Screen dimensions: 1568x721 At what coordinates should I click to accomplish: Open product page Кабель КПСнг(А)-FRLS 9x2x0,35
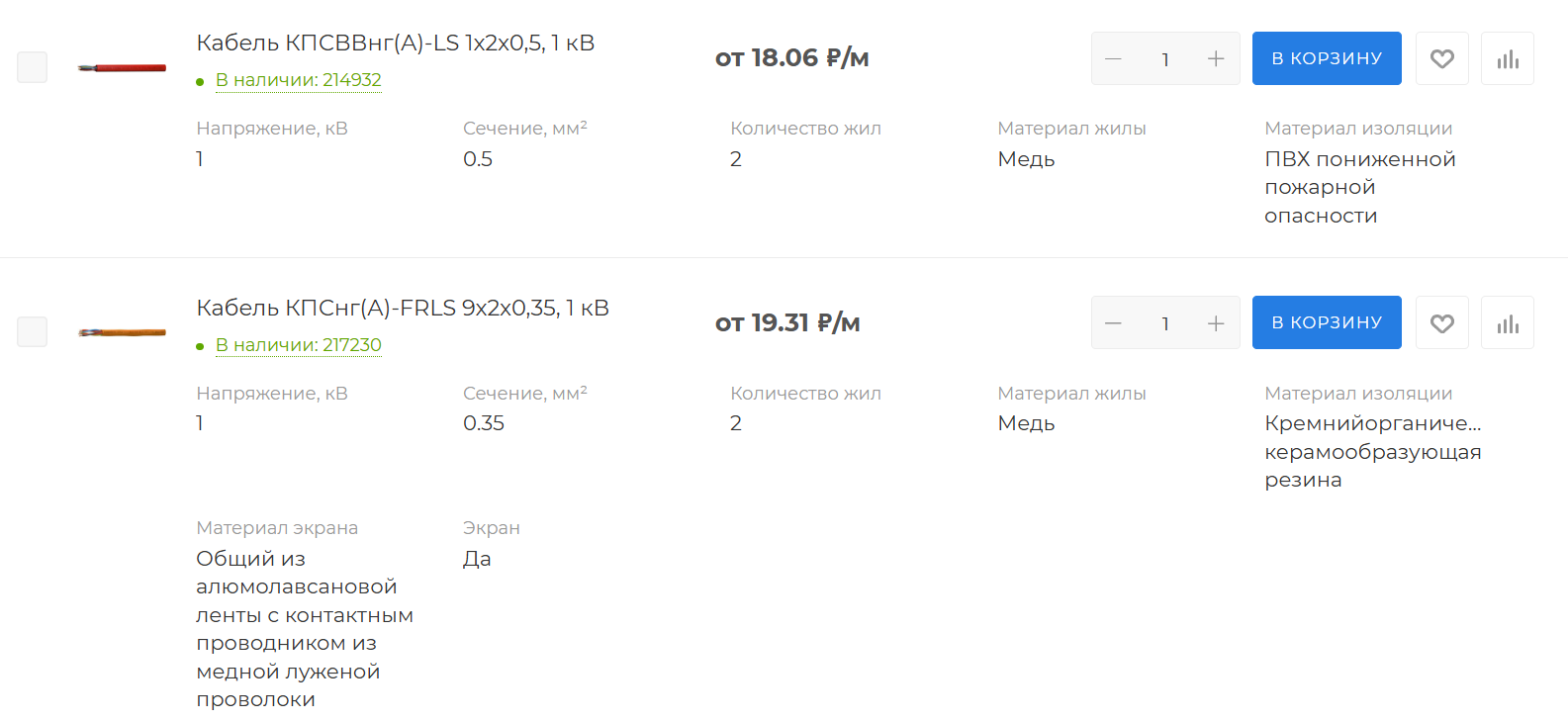[403, 308]
